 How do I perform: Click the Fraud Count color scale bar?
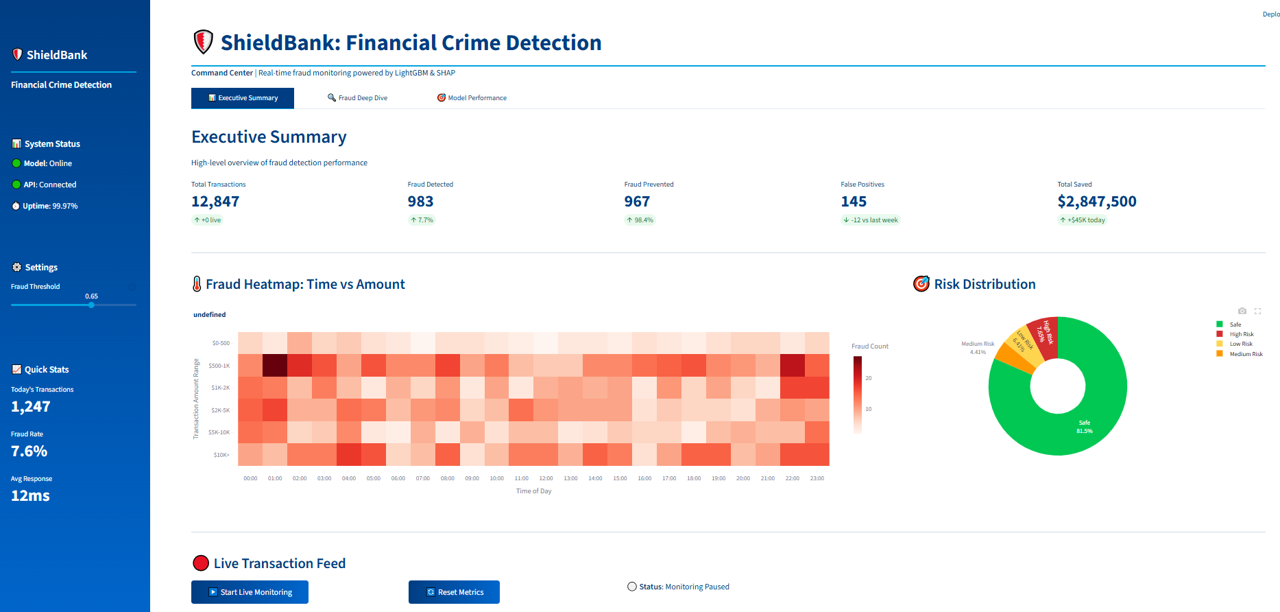(x=858, y=395)
